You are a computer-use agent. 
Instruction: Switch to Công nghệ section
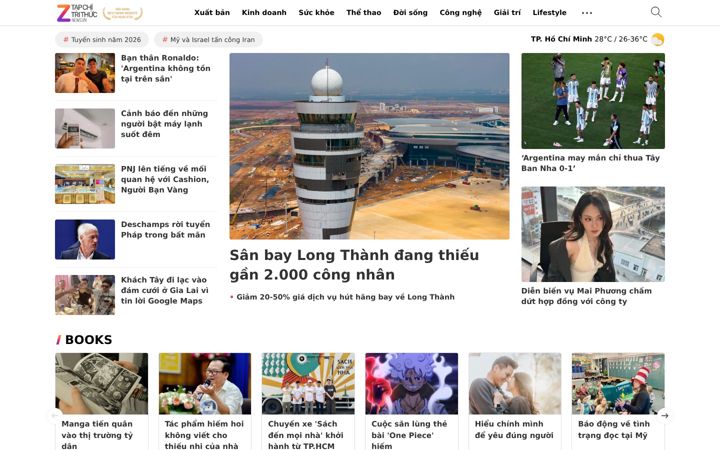(x=461, y=12)
